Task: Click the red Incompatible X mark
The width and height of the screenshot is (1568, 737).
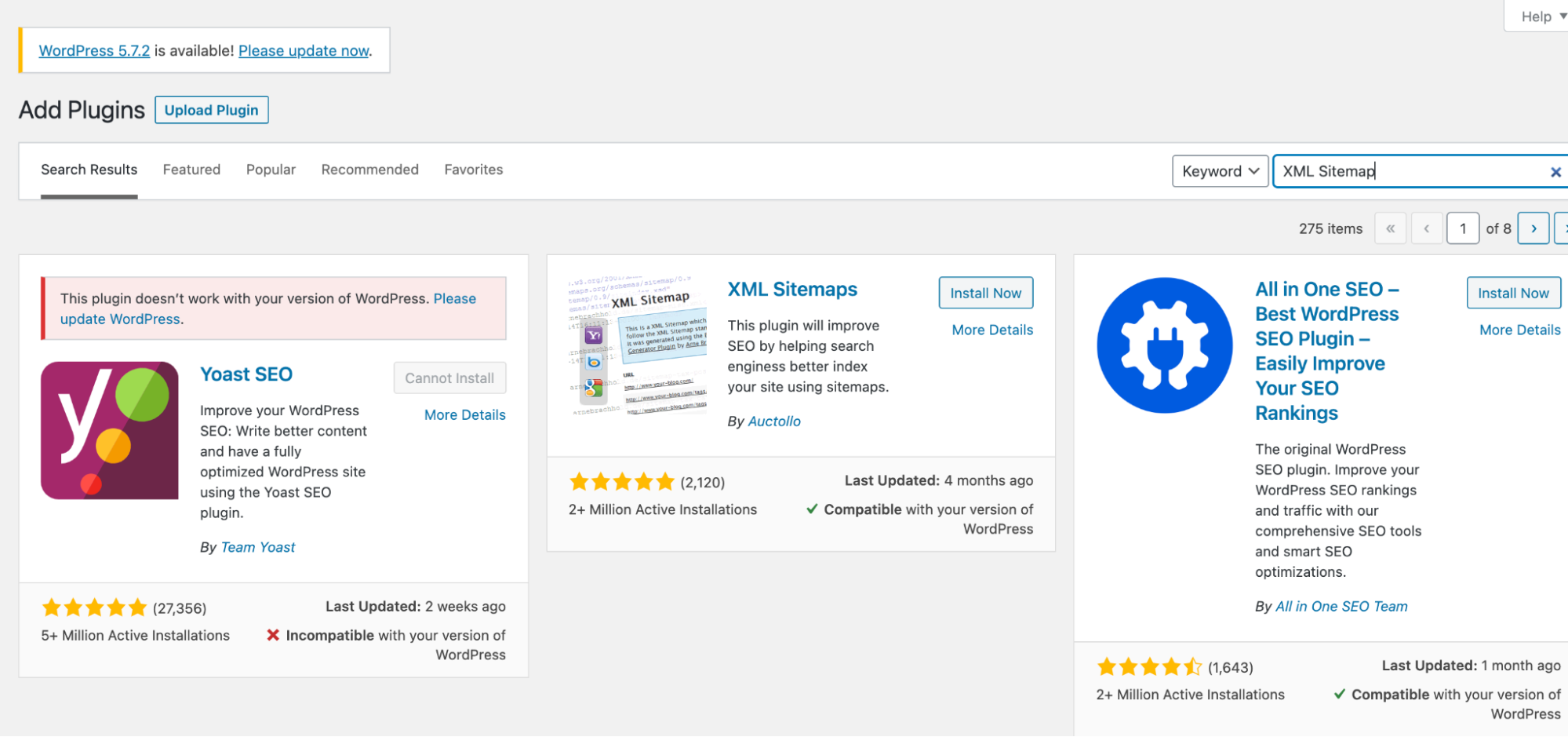Action: [x=273, y=634]
